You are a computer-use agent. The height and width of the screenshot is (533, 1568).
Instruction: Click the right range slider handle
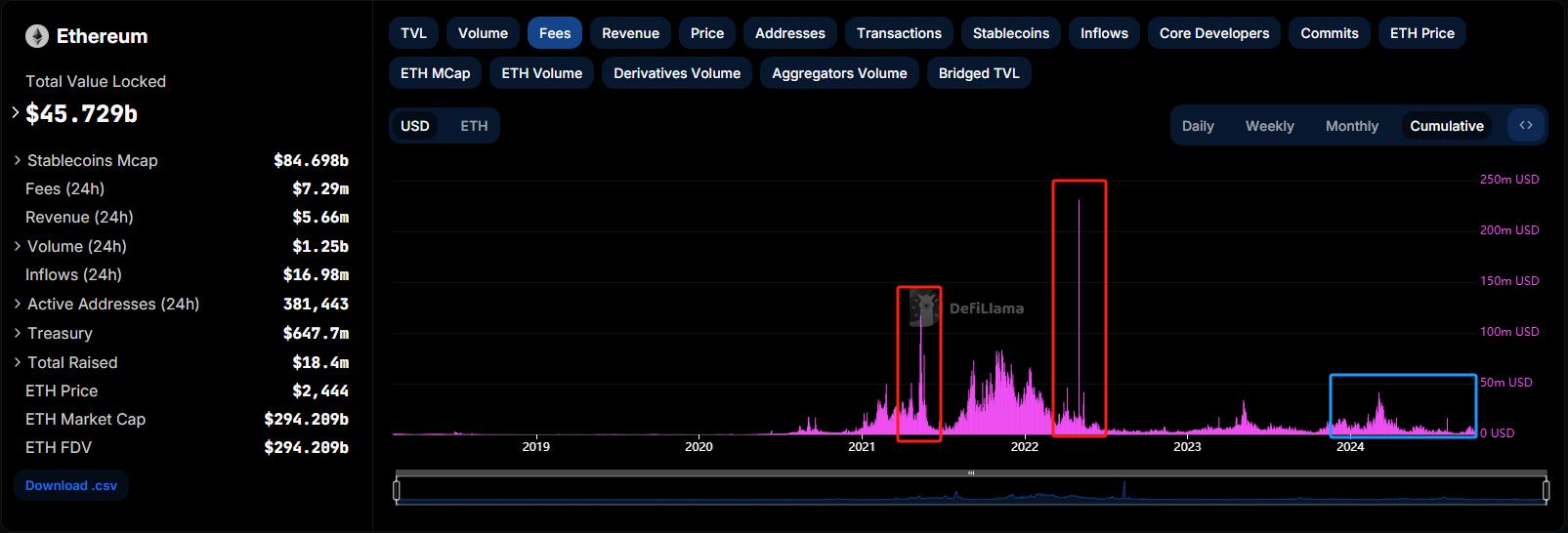pos(1546,490)
